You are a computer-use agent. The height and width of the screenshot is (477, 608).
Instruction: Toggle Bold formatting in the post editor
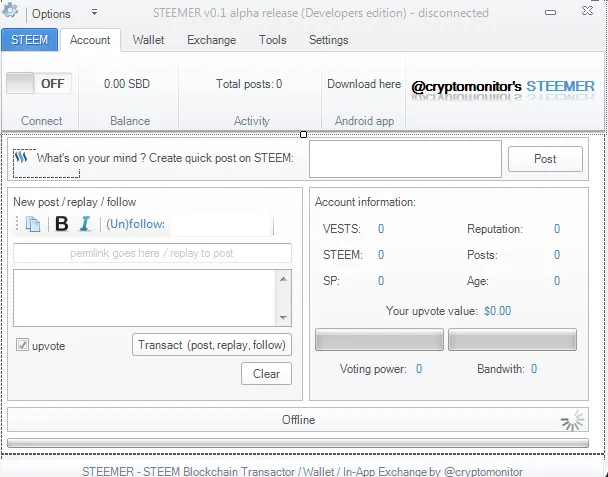coord(62,224)
